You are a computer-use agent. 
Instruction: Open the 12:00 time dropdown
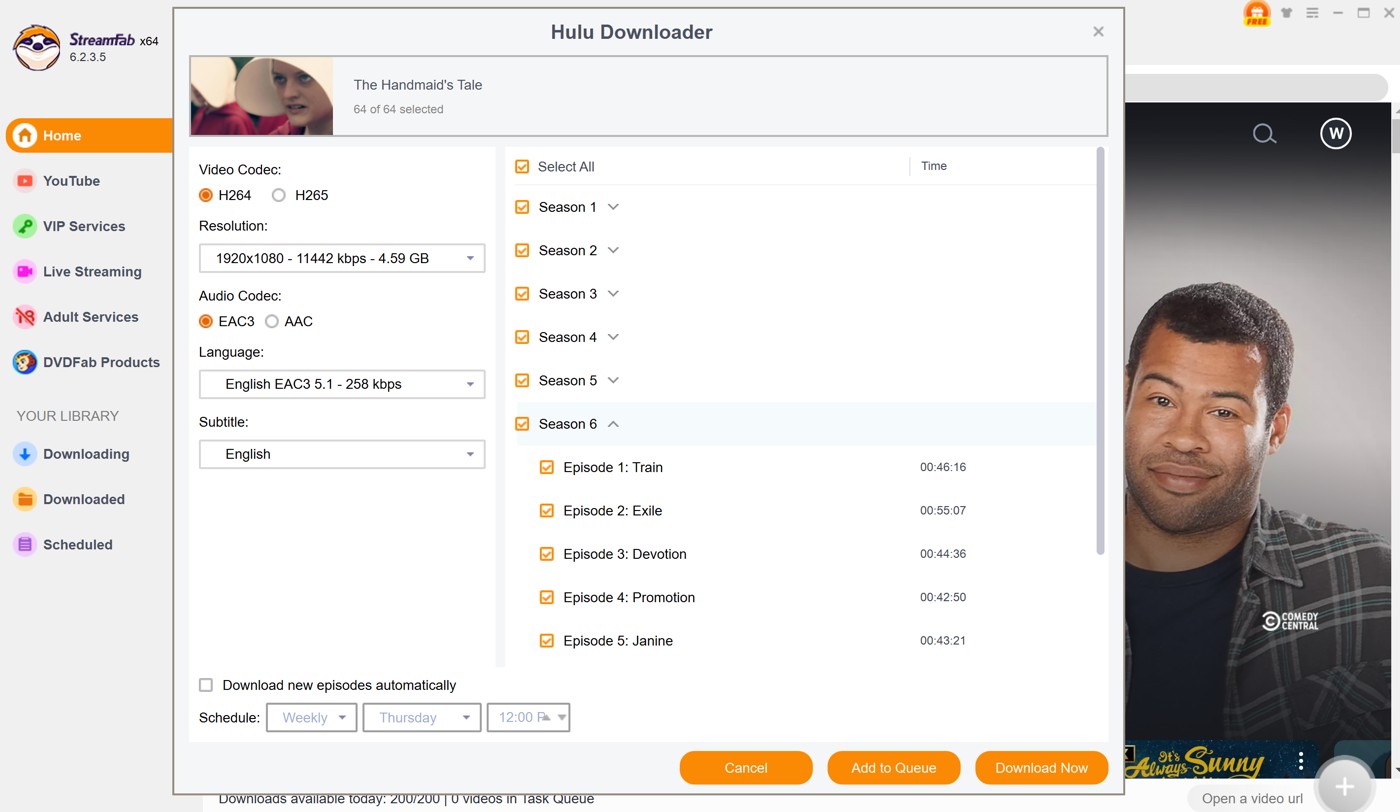[528, 717]
